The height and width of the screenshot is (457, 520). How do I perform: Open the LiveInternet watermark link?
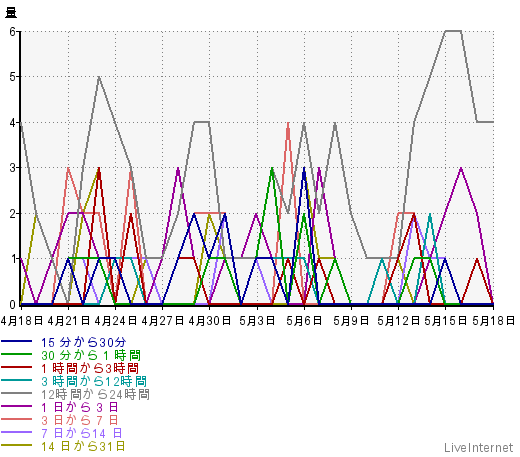[x=479, y=448]
